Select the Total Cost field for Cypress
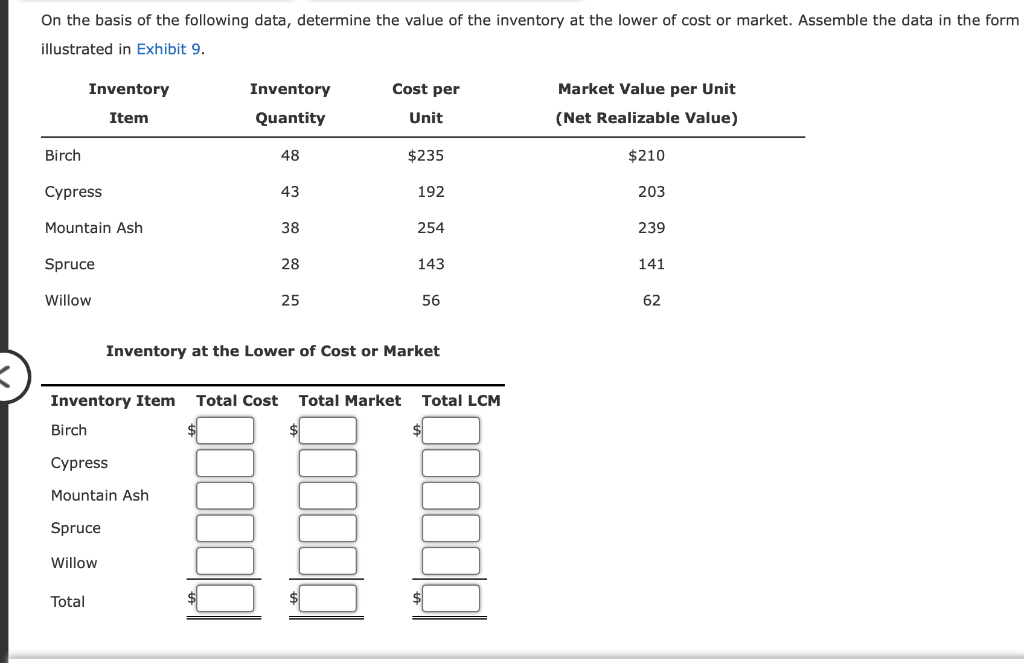Screen dimensions: 1024x663 225,462
